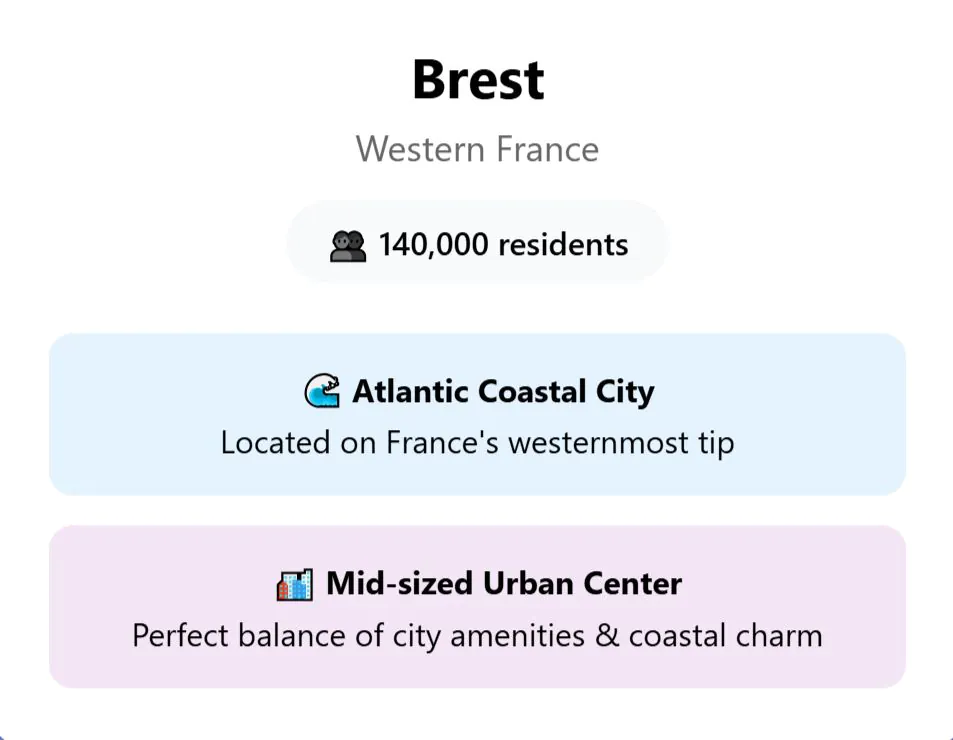Click the number 140,000 in badge

click(x=433, y=245)
